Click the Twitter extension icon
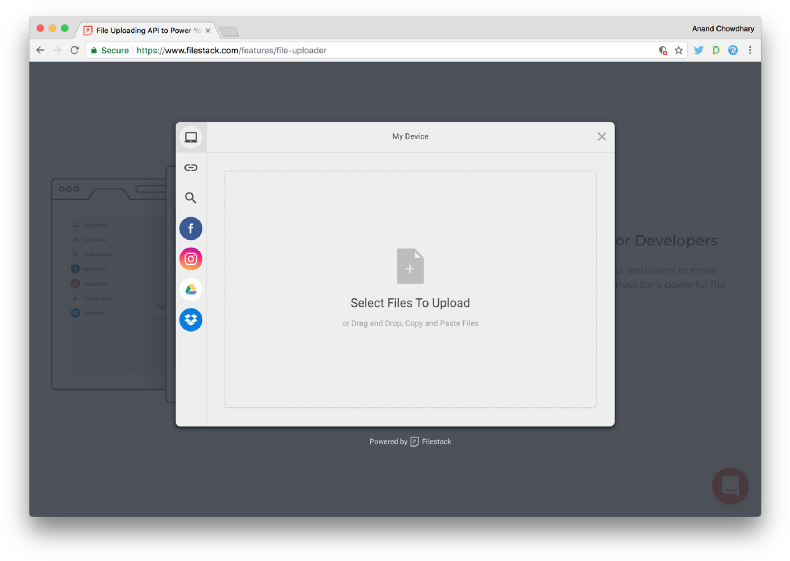The width and height of the screenshot is (790, 561). point(699,50)
